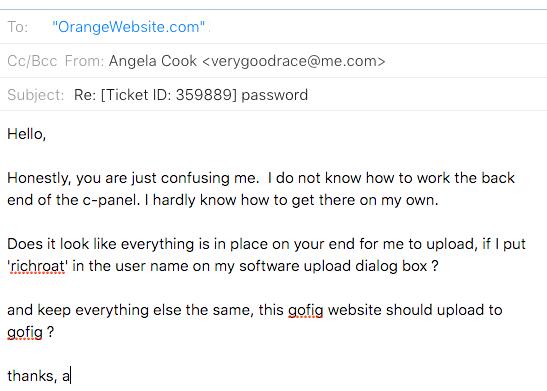The image size is (547, 391).
Task: Click underlined "gofig" at the start of a line
Action: pos(25,332)
